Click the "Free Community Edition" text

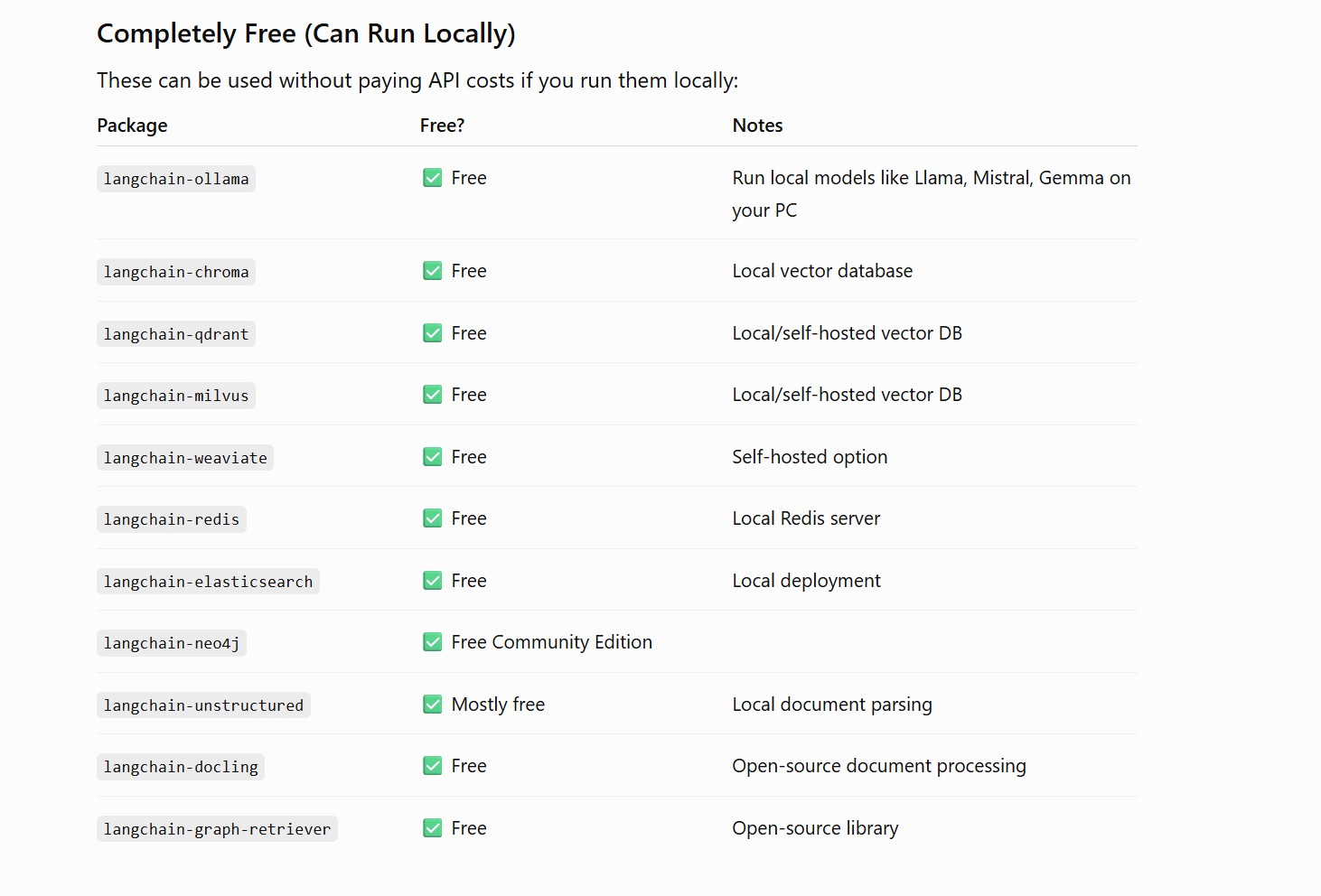[x=551, y=642]
